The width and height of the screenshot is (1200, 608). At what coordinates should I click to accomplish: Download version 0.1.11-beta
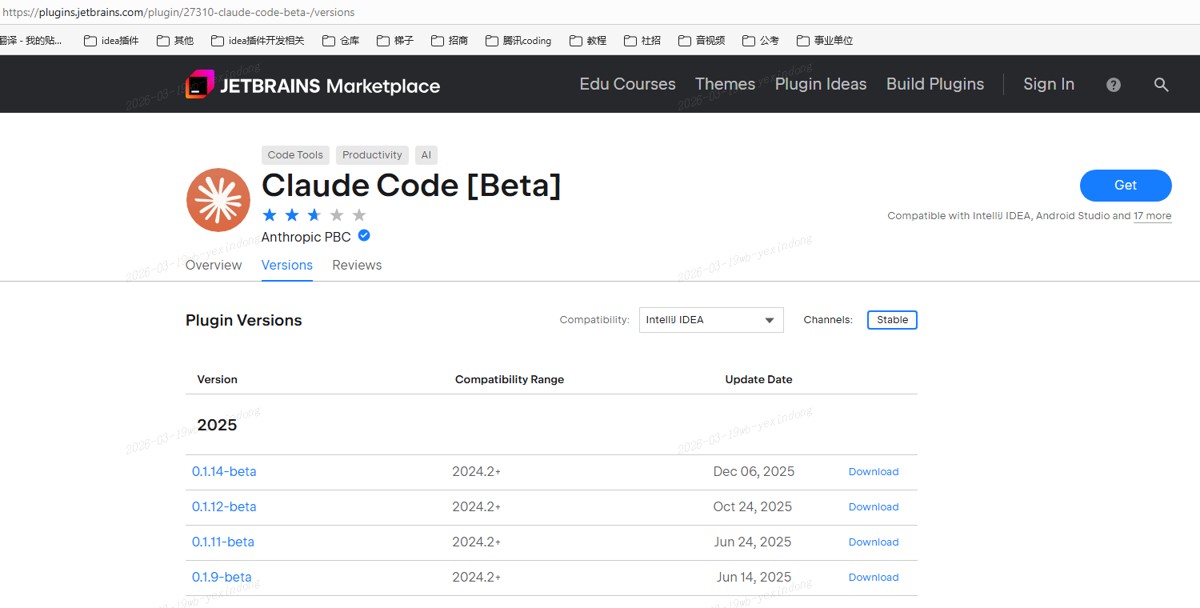(x=873, y=542)
